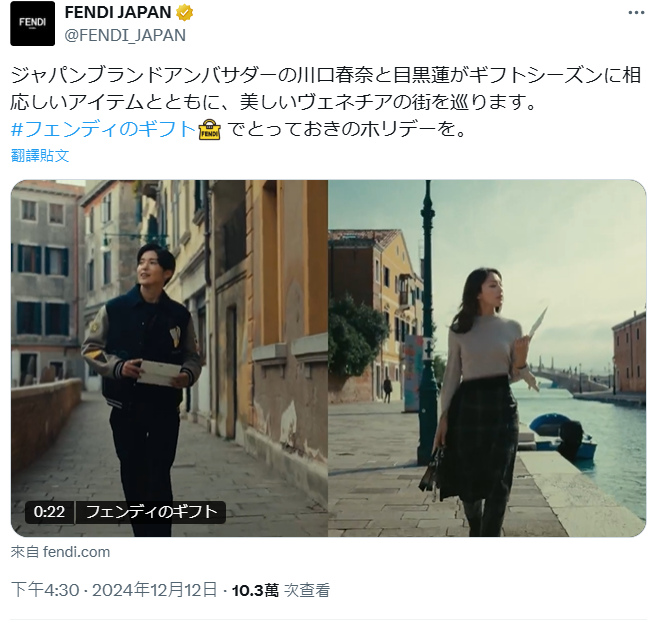The height and width of the screenshot is (620, 663).
Task: Click the tweet's second line about ヴェネチア
Action: (273, 102)
